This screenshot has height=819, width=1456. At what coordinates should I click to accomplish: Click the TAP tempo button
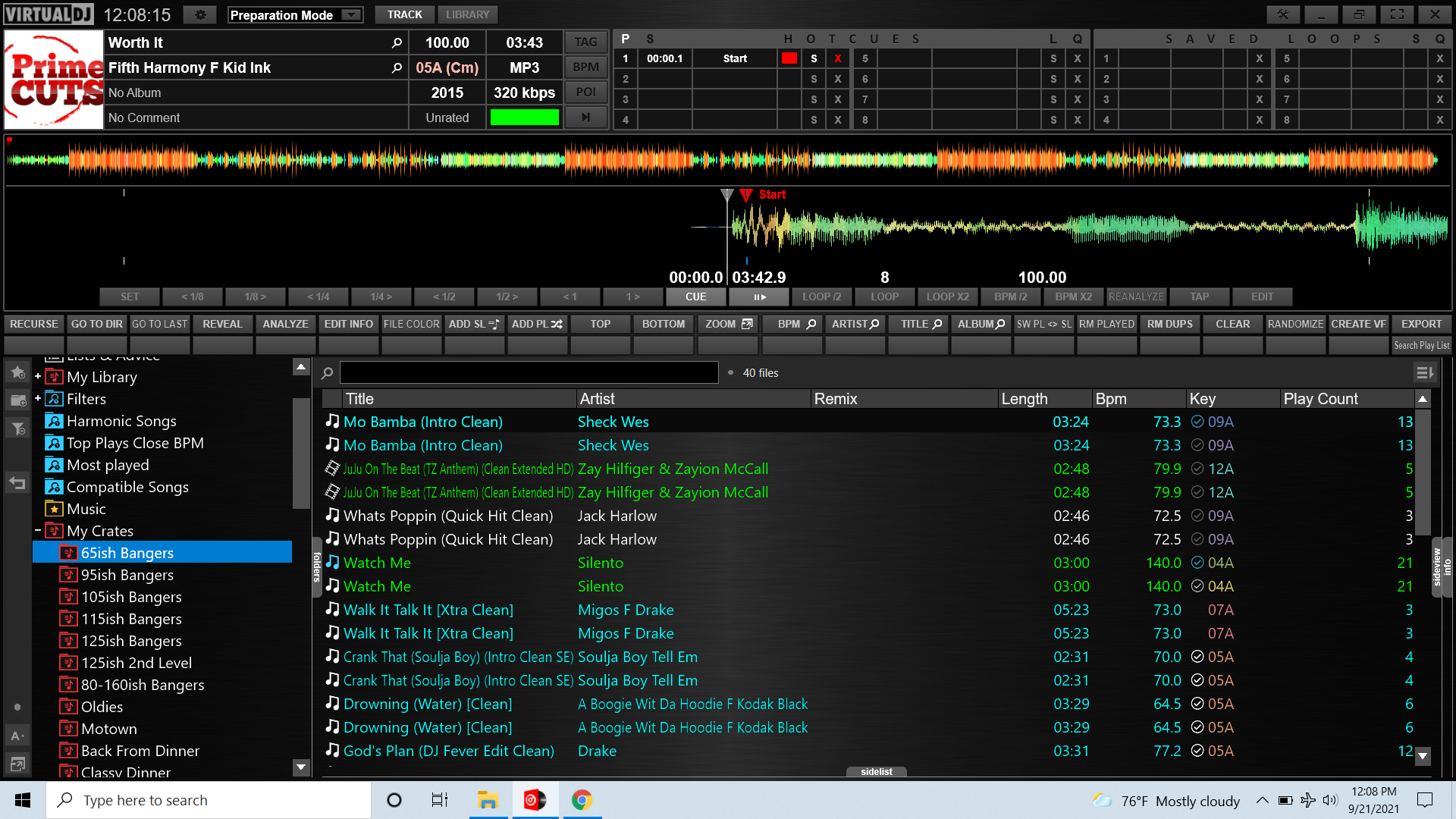coord(1199,297)
